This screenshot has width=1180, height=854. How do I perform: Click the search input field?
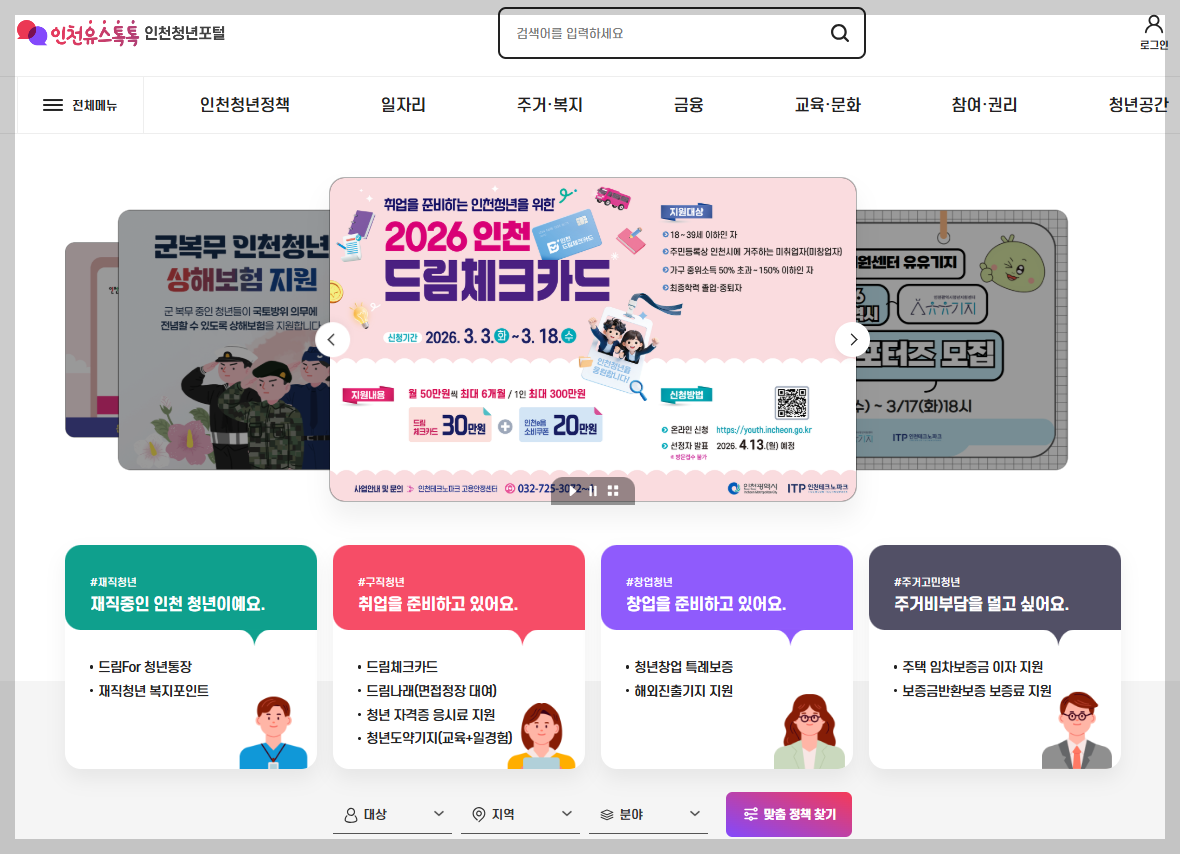660,33
